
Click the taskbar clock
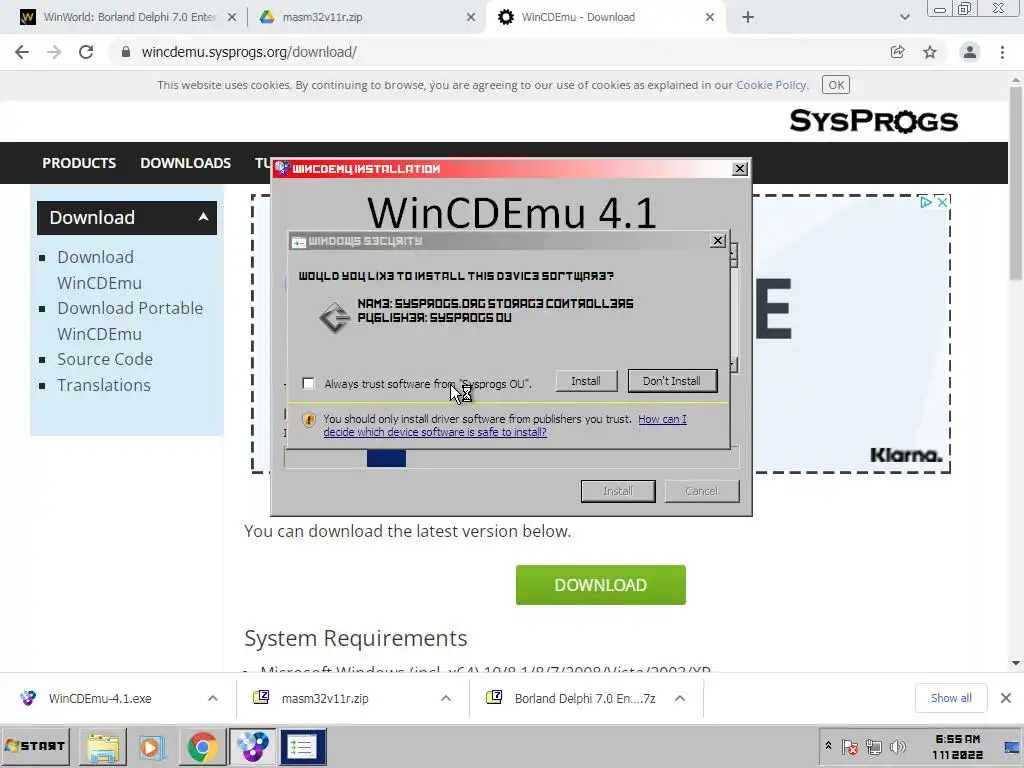pos(957,746)
